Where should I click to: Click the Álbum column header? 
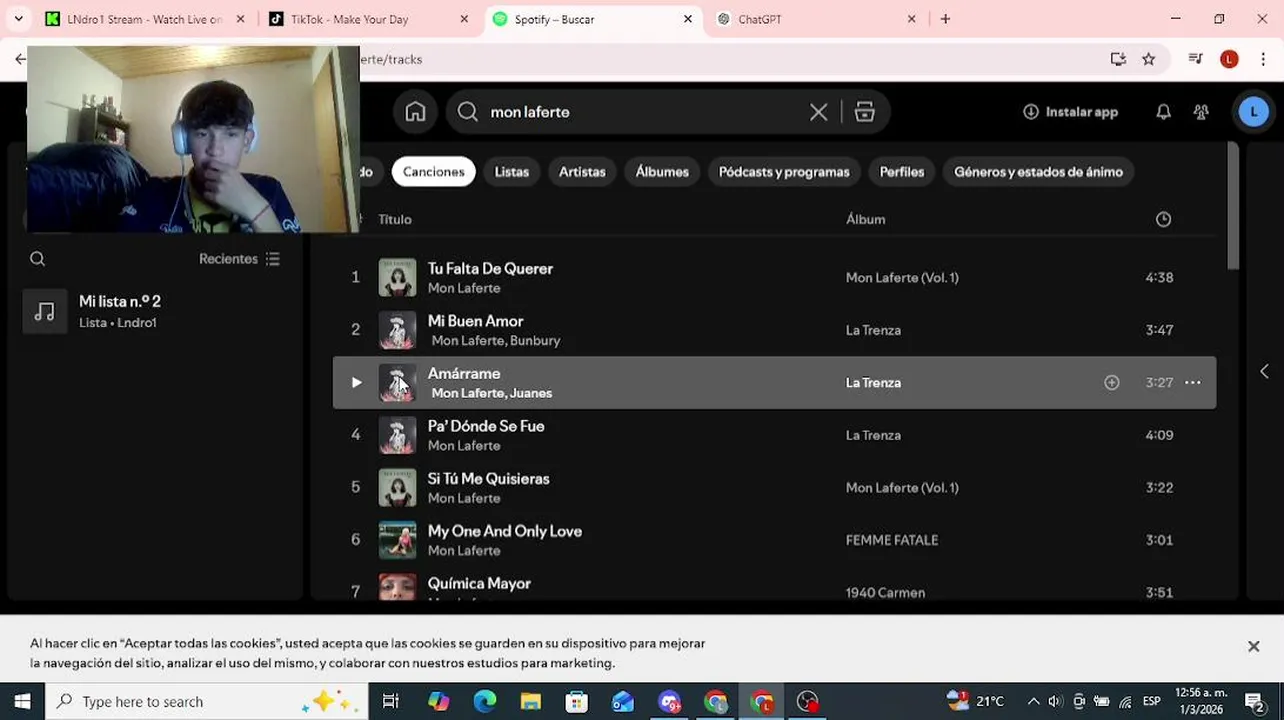pos(865,219)
